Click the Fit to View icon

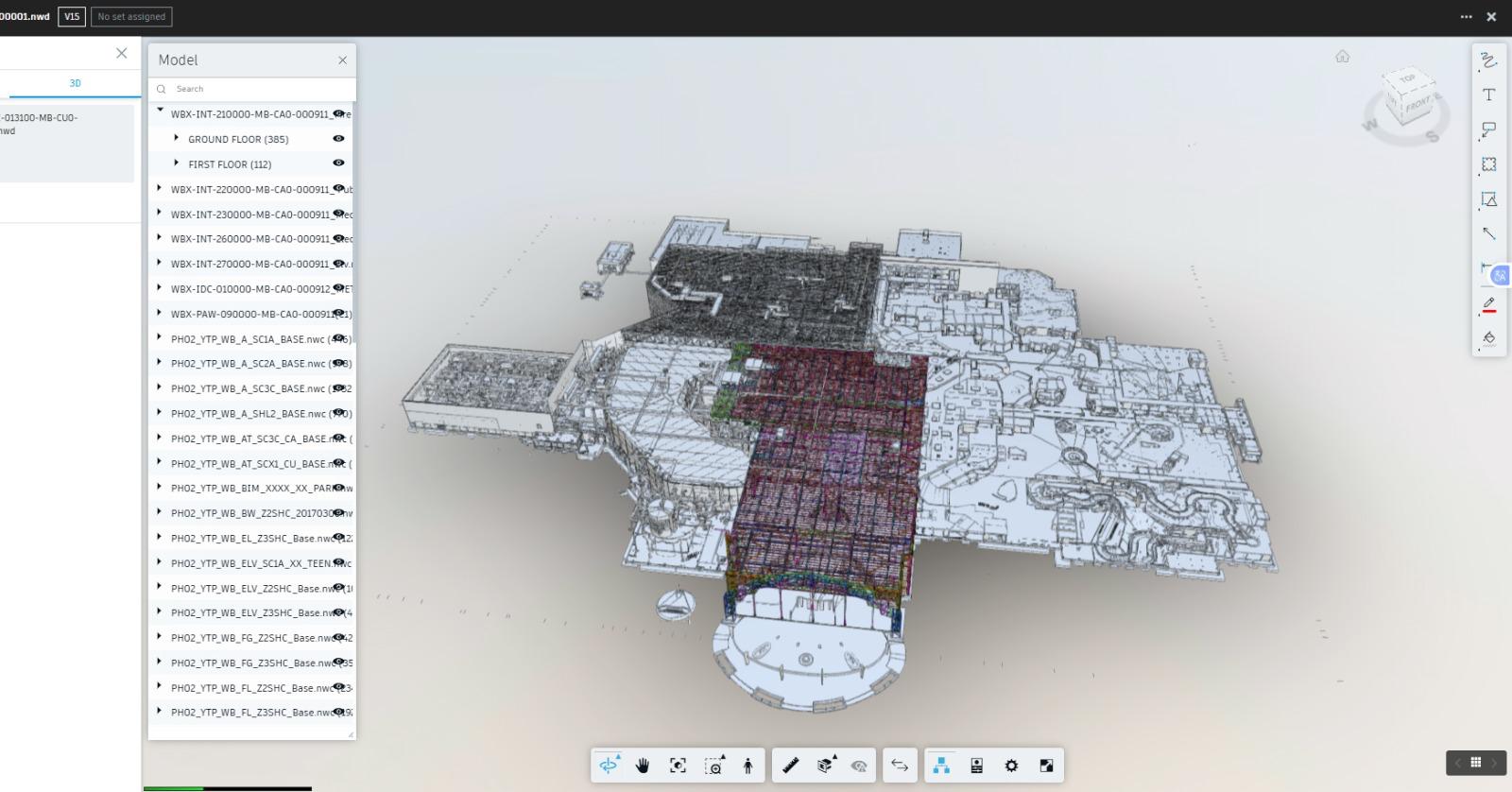(678, 766)
